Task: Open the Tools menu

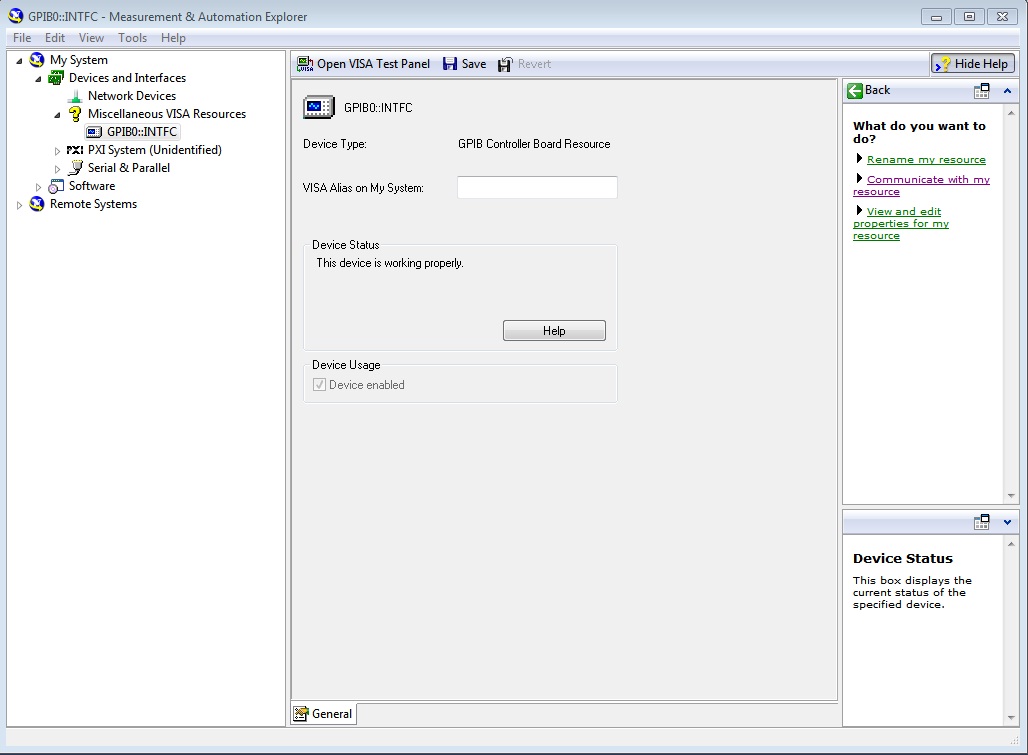Action: tap(132, 38)
